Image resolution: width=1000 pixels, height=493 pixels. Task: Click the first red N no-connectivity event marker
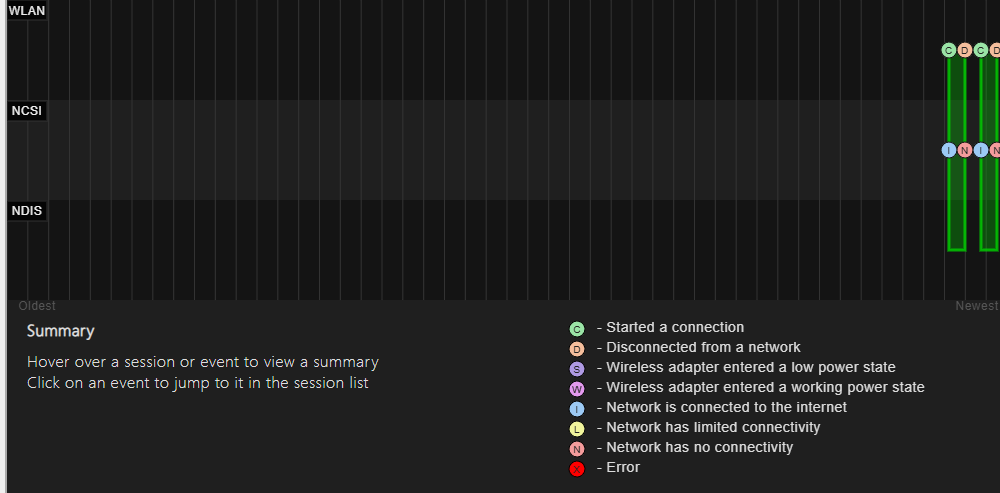point(965,150)
